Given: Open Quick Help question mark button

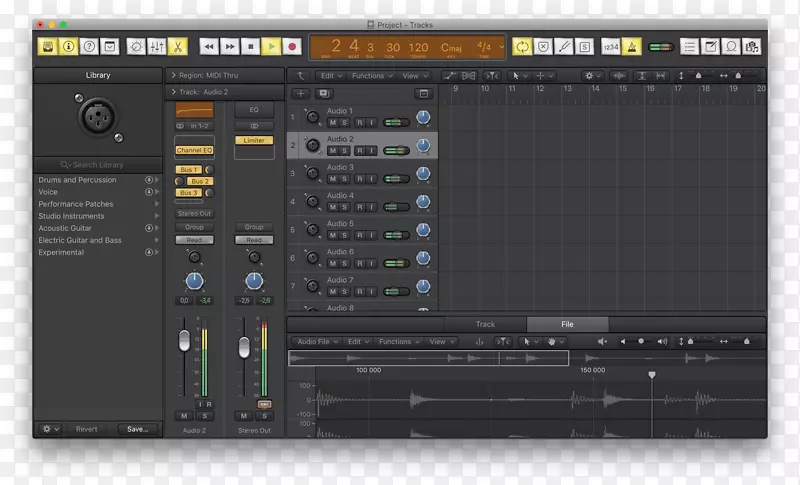Looking at the screenshot, I should click(89, 46).
